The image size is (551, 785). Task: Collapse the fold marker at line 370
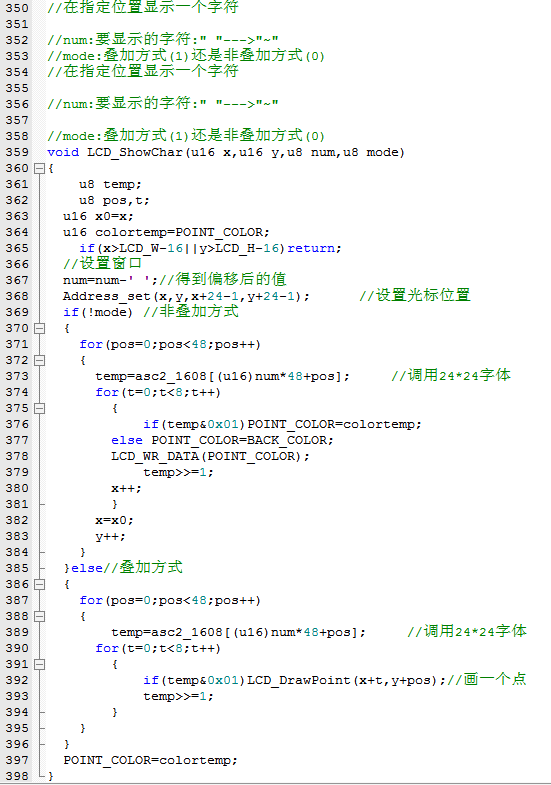point(39,329)
